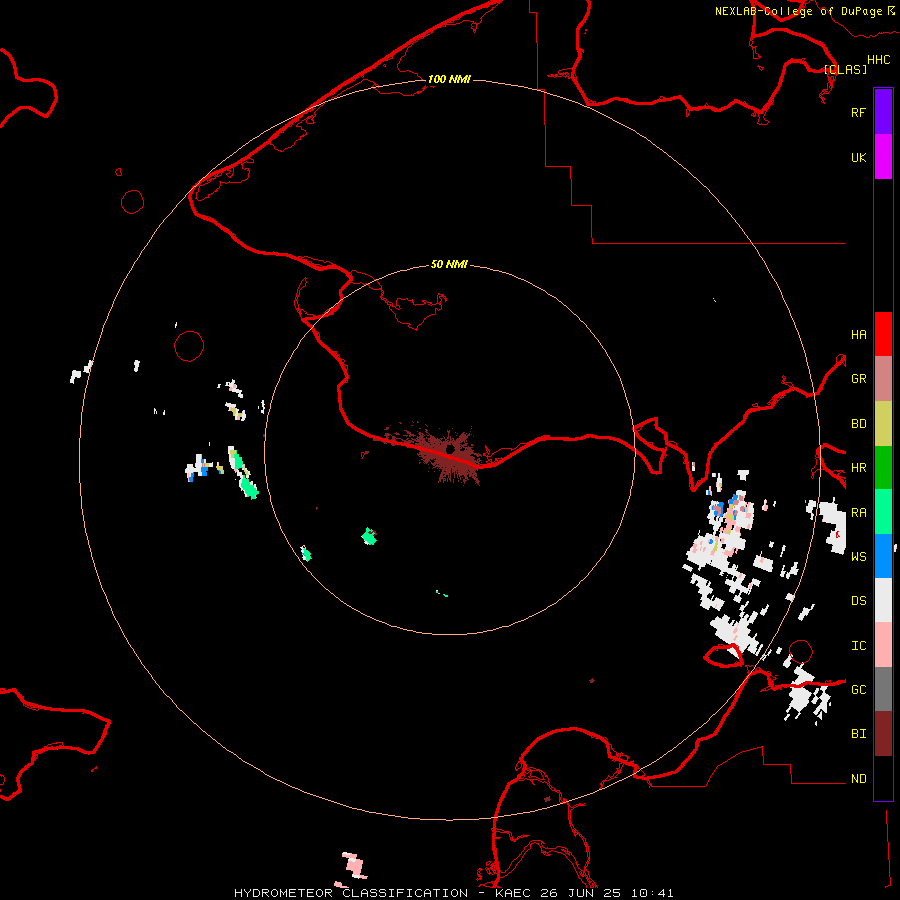Click the radar site center dot
This screenshot has width=900, height=900.
[451, 448]
